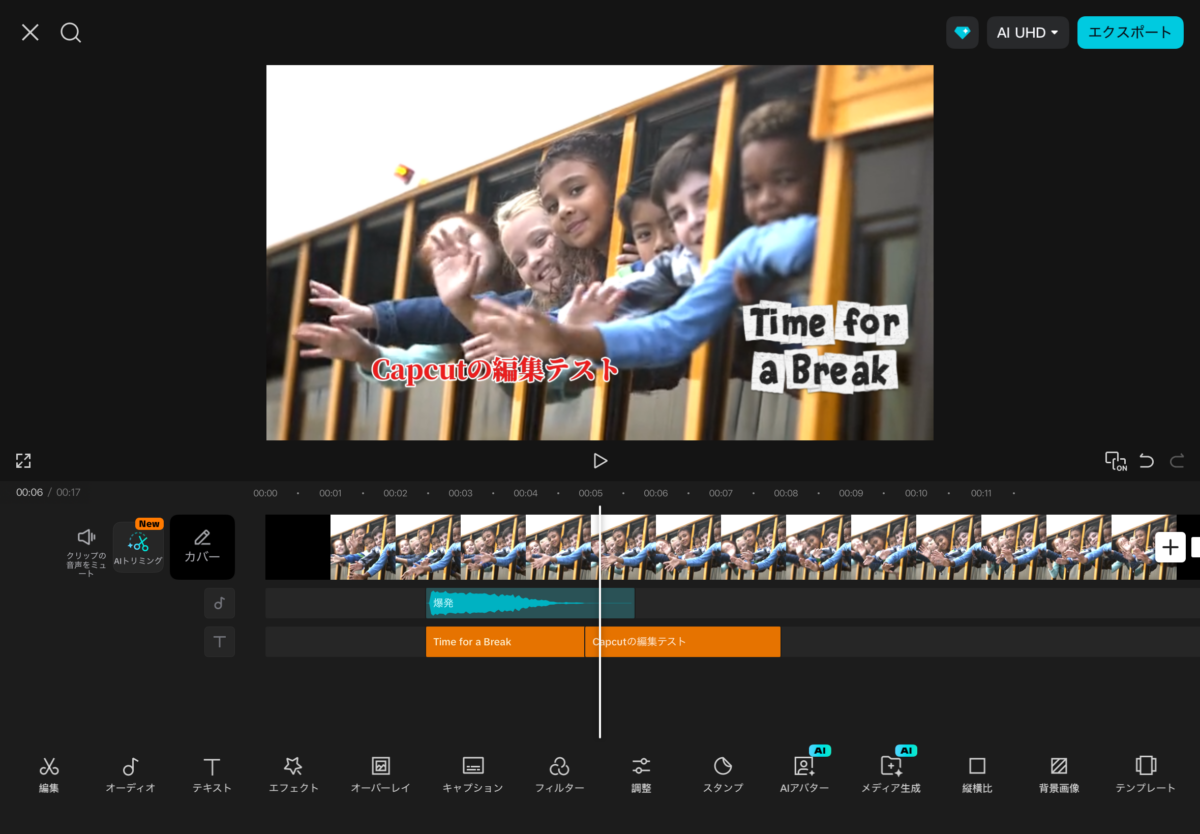Open the 編集 scissors tool
This screenshot has width=1200, height=834.
coord(49,775)
